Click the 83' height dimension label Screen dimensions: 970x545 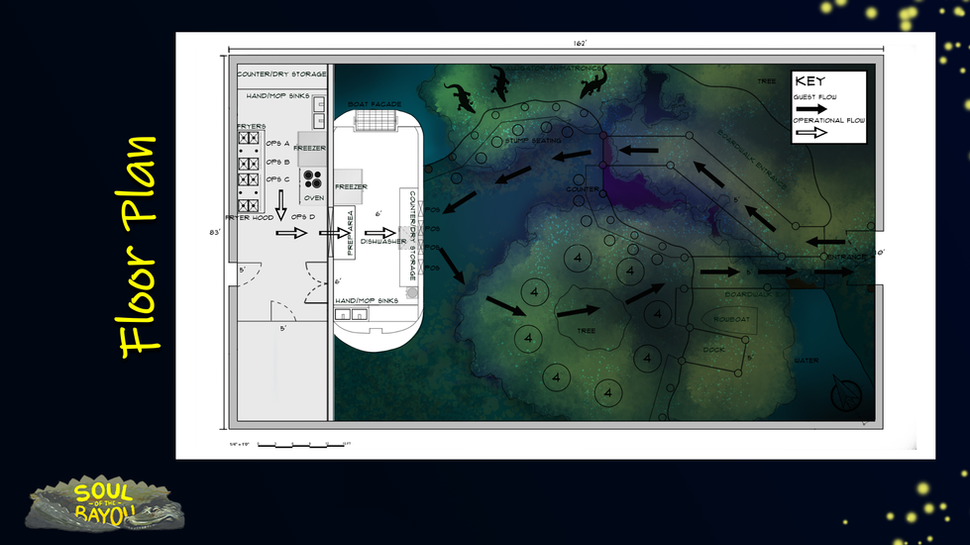click(x=215, y=233)
